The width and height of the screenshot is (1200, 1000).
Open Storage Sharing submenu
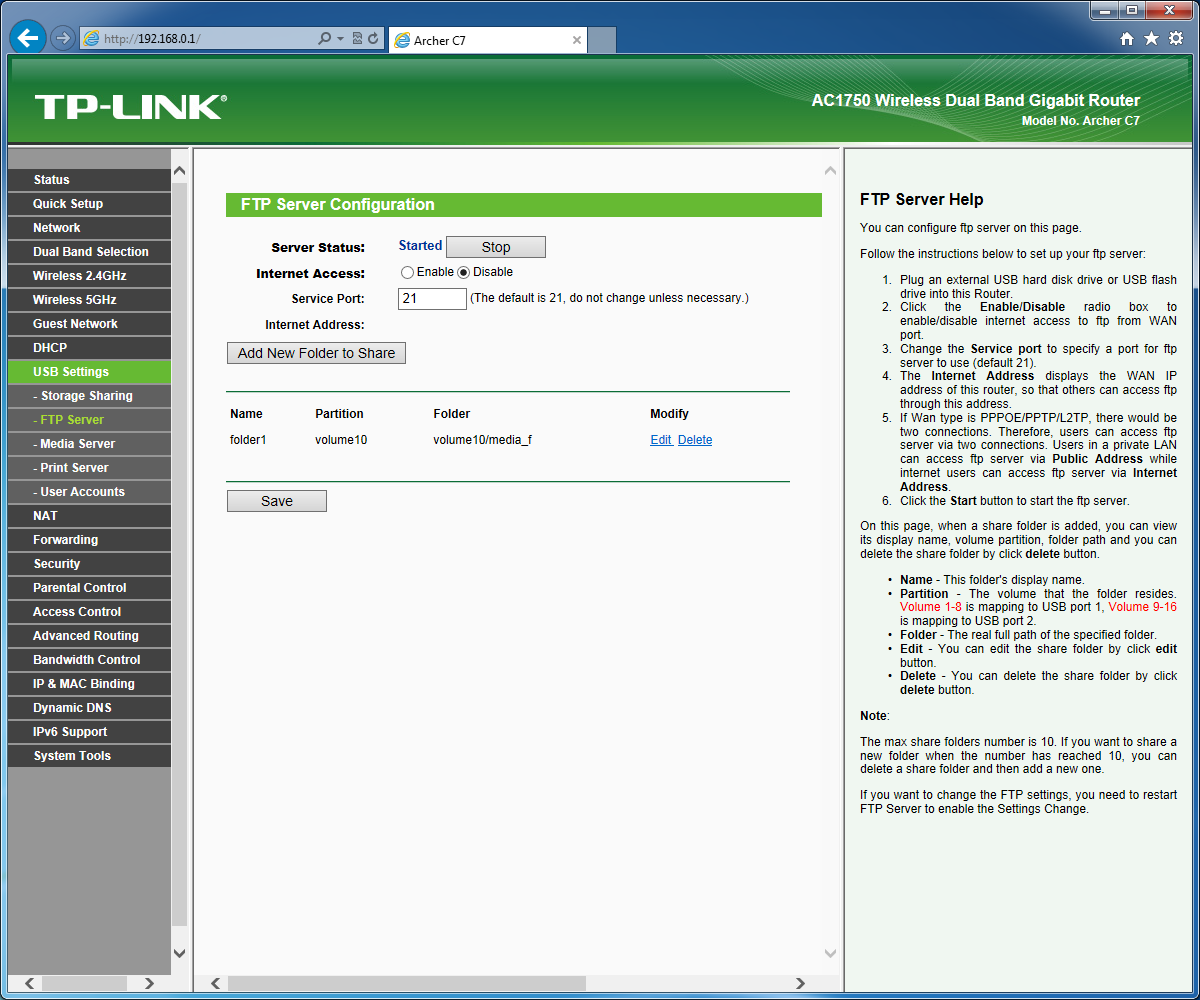coord(89,396)
